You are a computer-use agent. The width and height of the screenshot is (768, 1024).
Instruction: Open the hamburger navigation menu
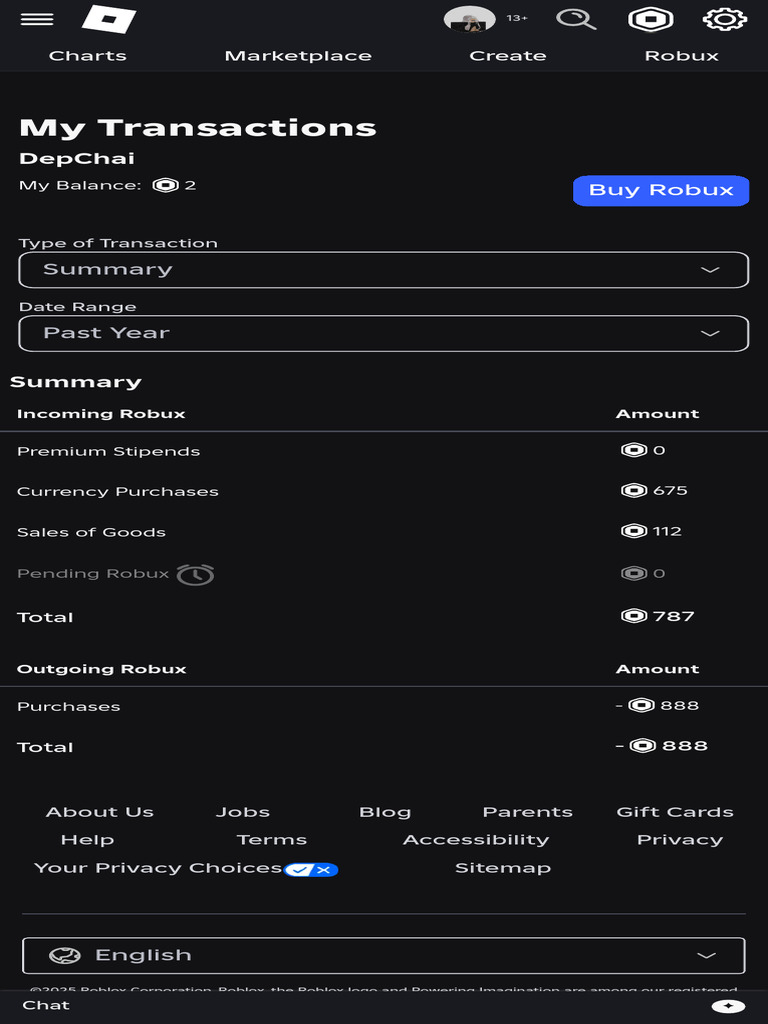[37, 19]
